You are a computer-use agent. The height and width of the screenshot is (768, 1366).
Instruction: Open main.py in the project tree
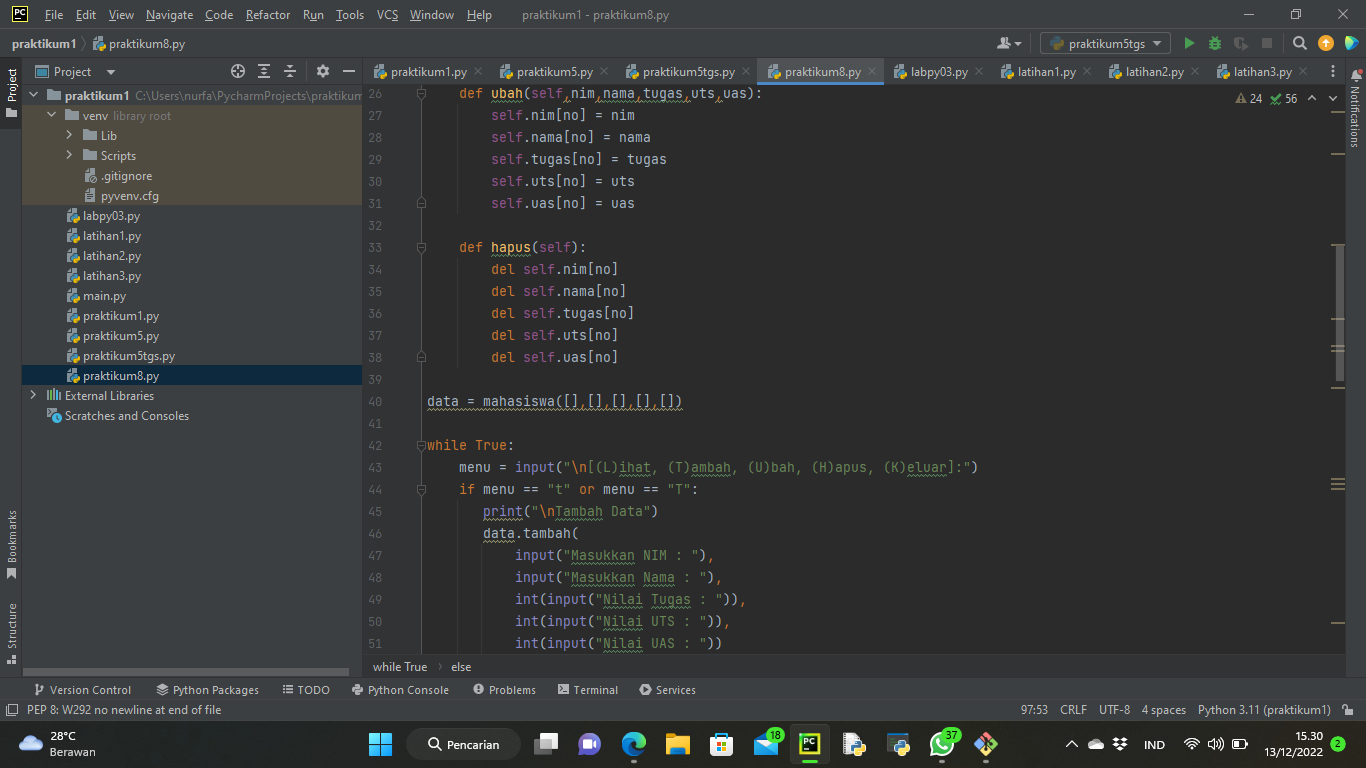point(104,296)
